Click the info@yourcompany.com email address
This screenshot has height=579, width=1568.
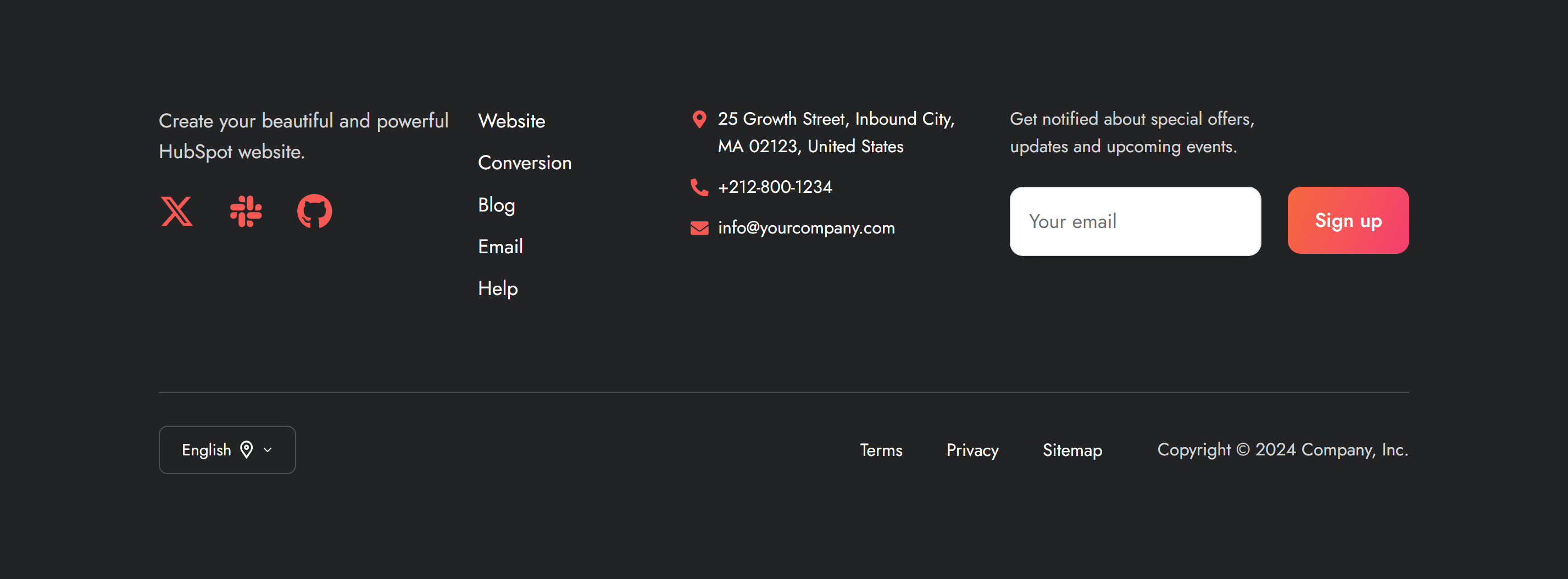click(x=806, y=228)
